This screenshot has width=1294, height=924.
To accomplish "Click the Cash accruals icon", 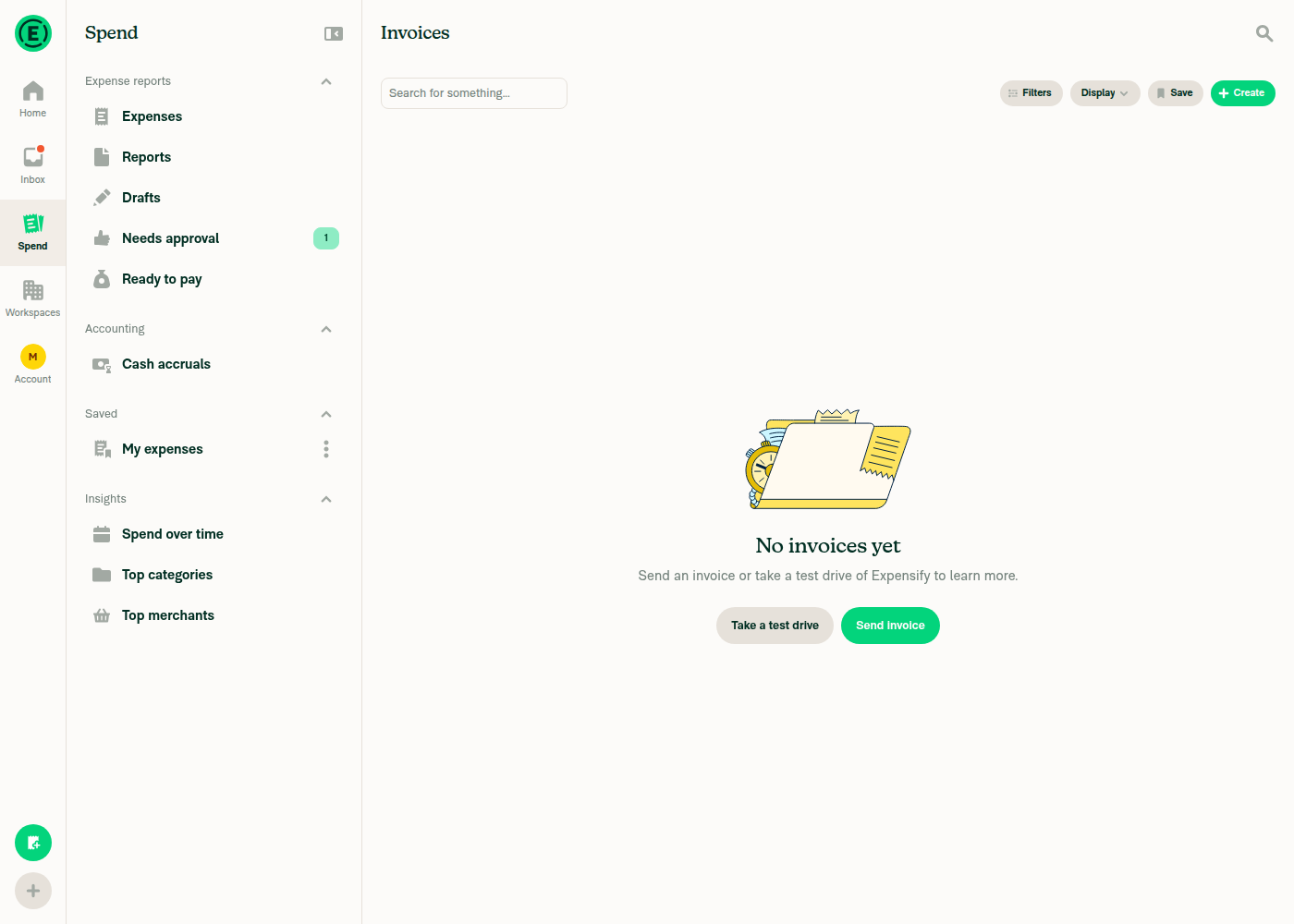I will (102, 365).
